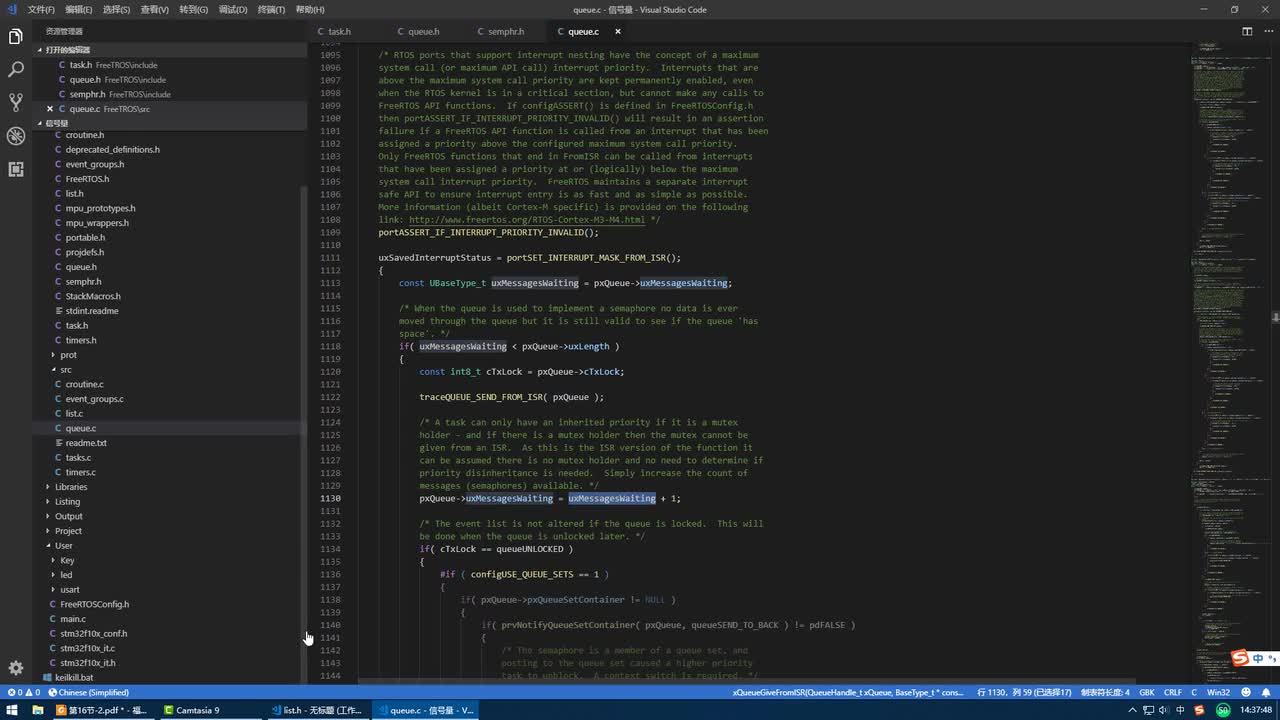The image size is (1280, 720).
Task: Change the C language mode
Action: [1194, 692]
